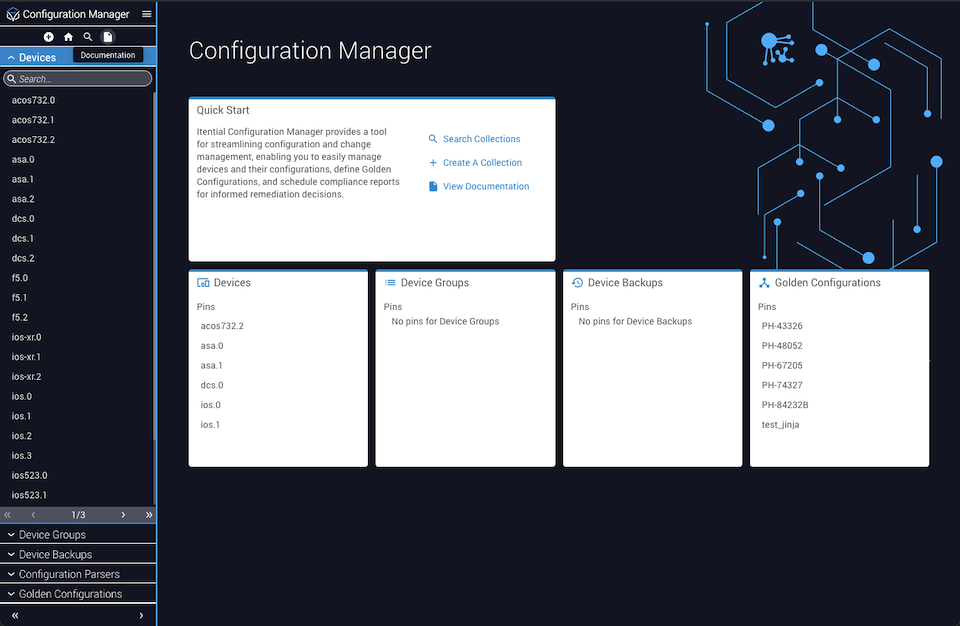Screen dimensions: 960x626
Task: Open the Documentation page icon
Action: click(108, 37)
